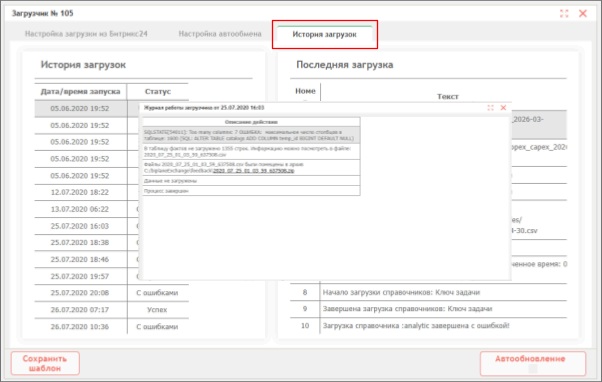602x382 pixels.
Task: Switch to Настройка загрузки из Битрикс24 tab
Action: coord(86,34)
